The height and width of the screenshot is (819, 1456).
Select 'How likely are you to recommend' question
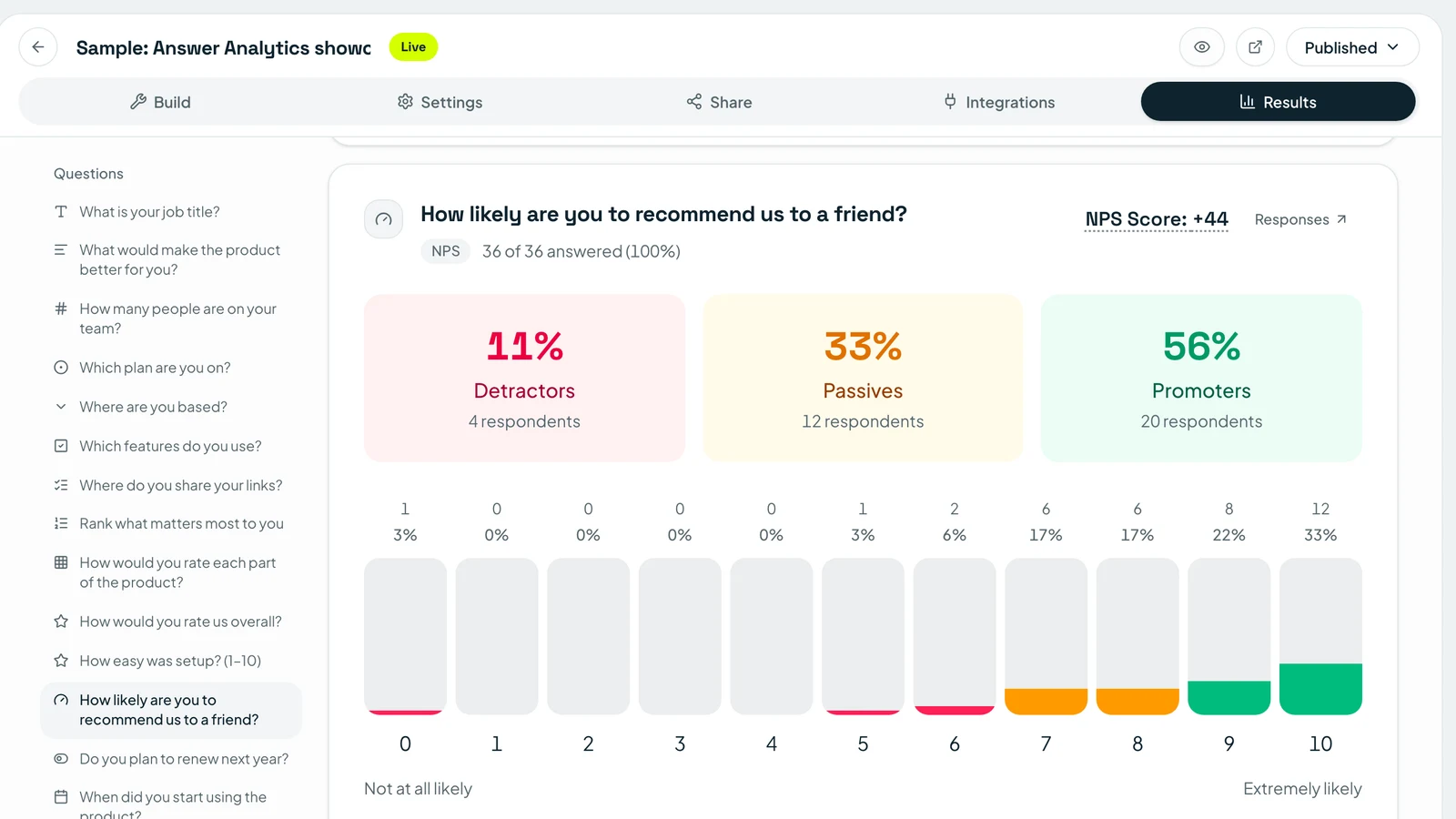point(171,710)
